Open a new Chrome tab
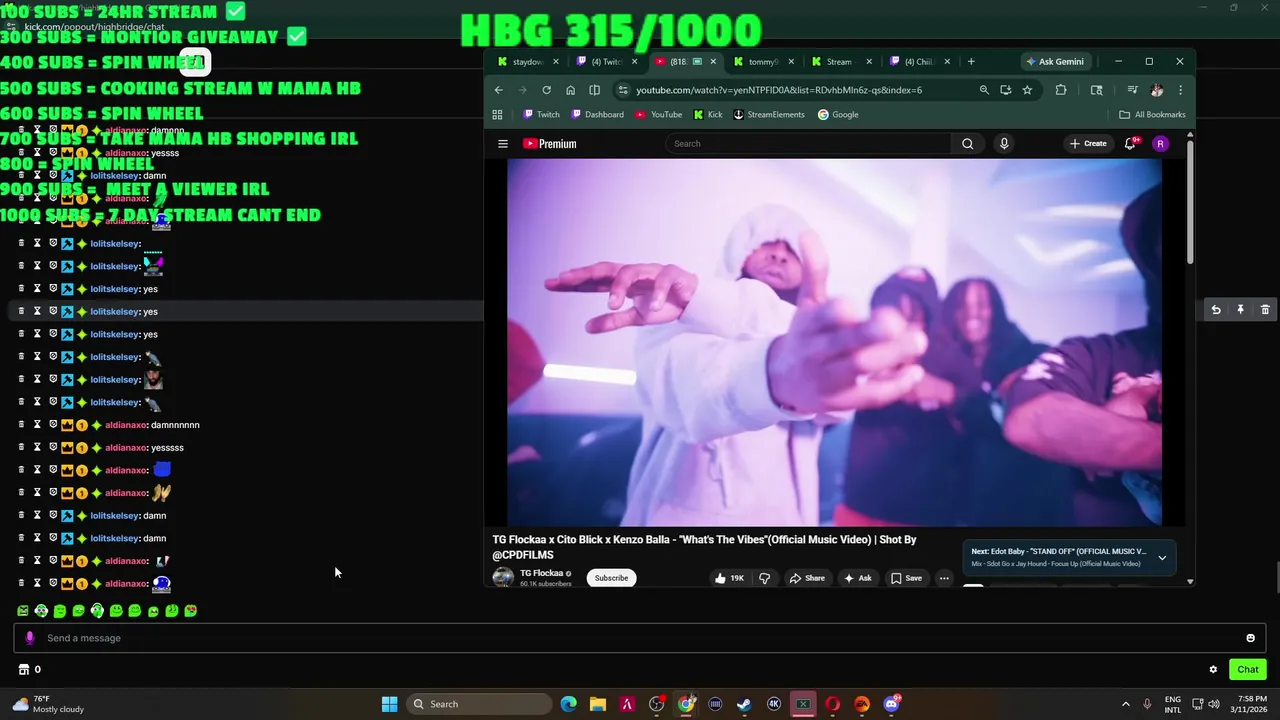Viewport: 1280px width, 720px height. [x=970, y=62]
